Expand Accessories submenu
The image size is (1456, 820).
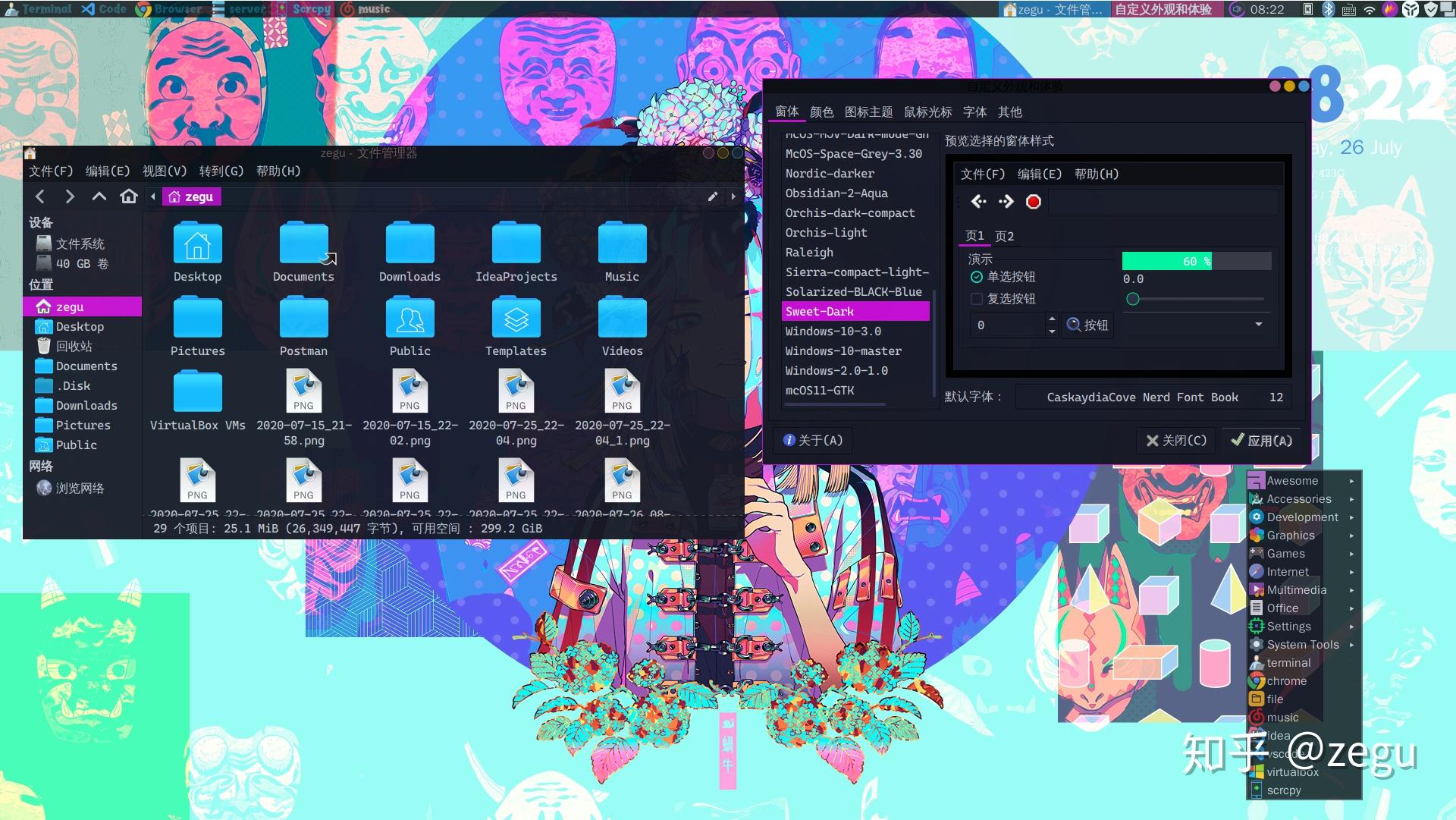pyautogui.click(x=1304, y=499)
